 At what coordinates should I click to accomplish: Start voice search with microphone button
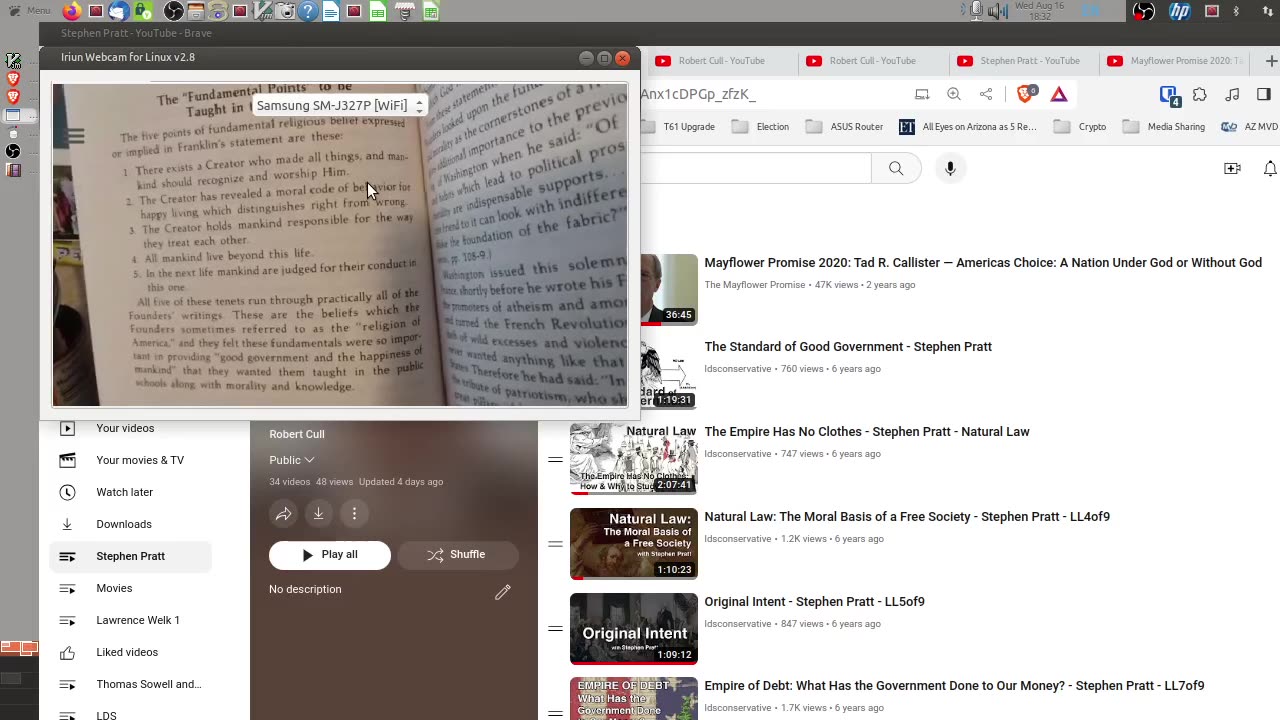pos(950,168)
